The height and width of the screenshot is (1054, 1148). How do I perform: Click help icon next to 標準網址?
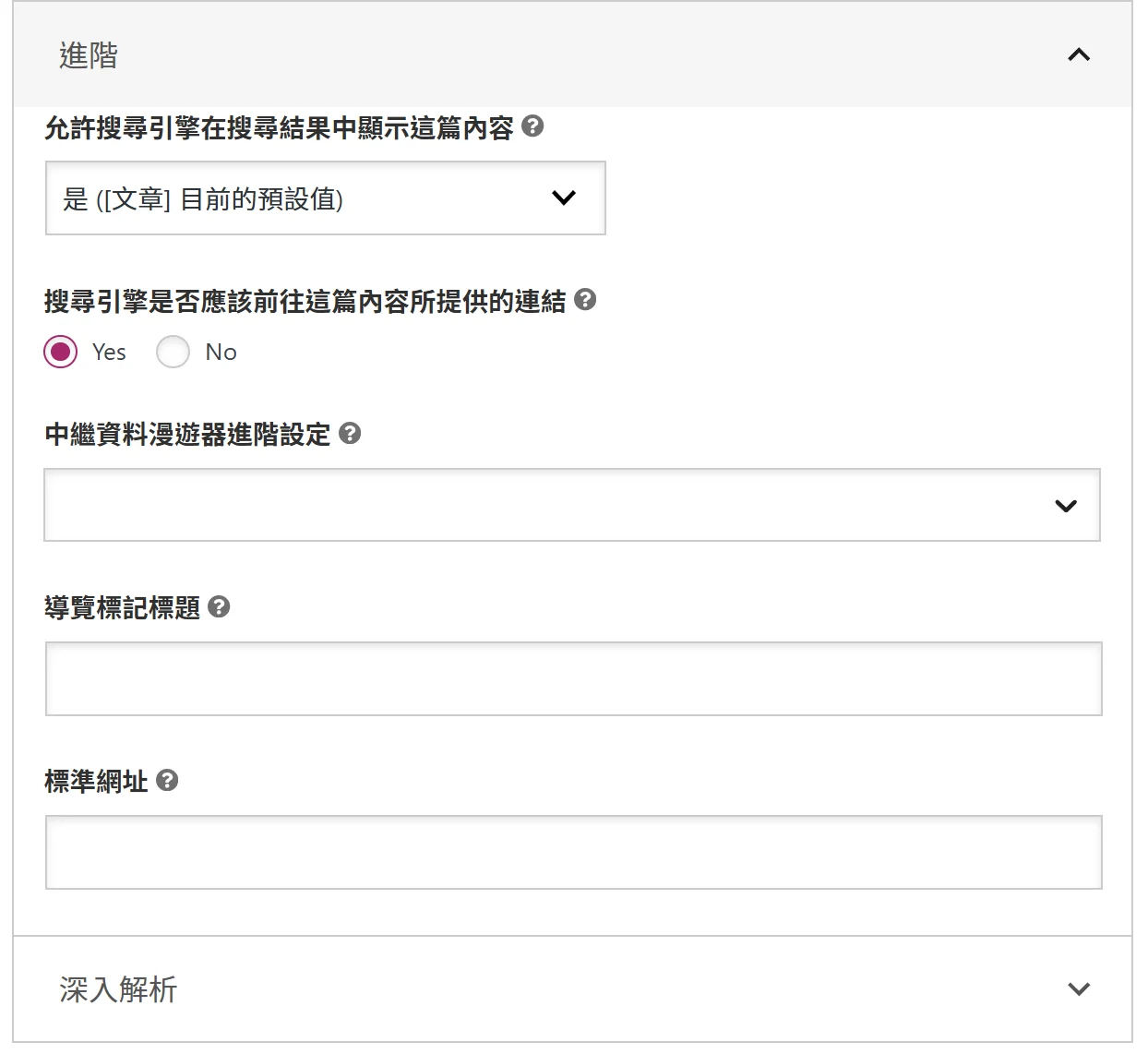coord(167,781)
